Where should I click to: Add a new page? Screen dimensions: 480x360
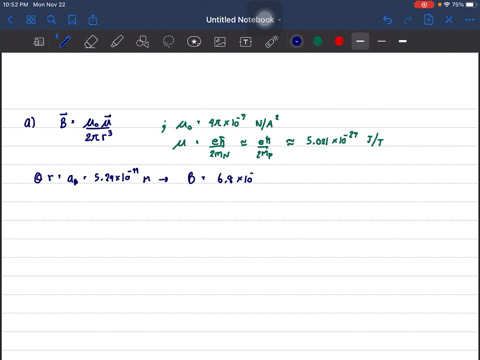[428, 20]
